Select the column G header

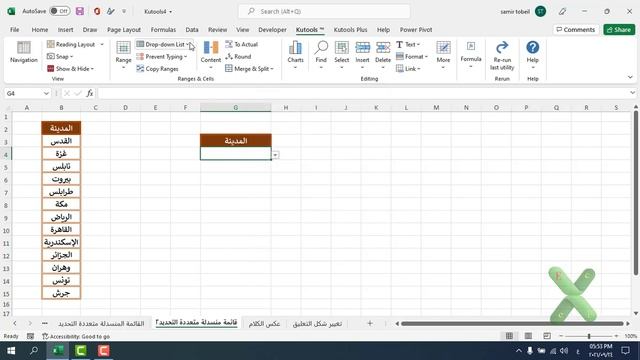(236, 108)
